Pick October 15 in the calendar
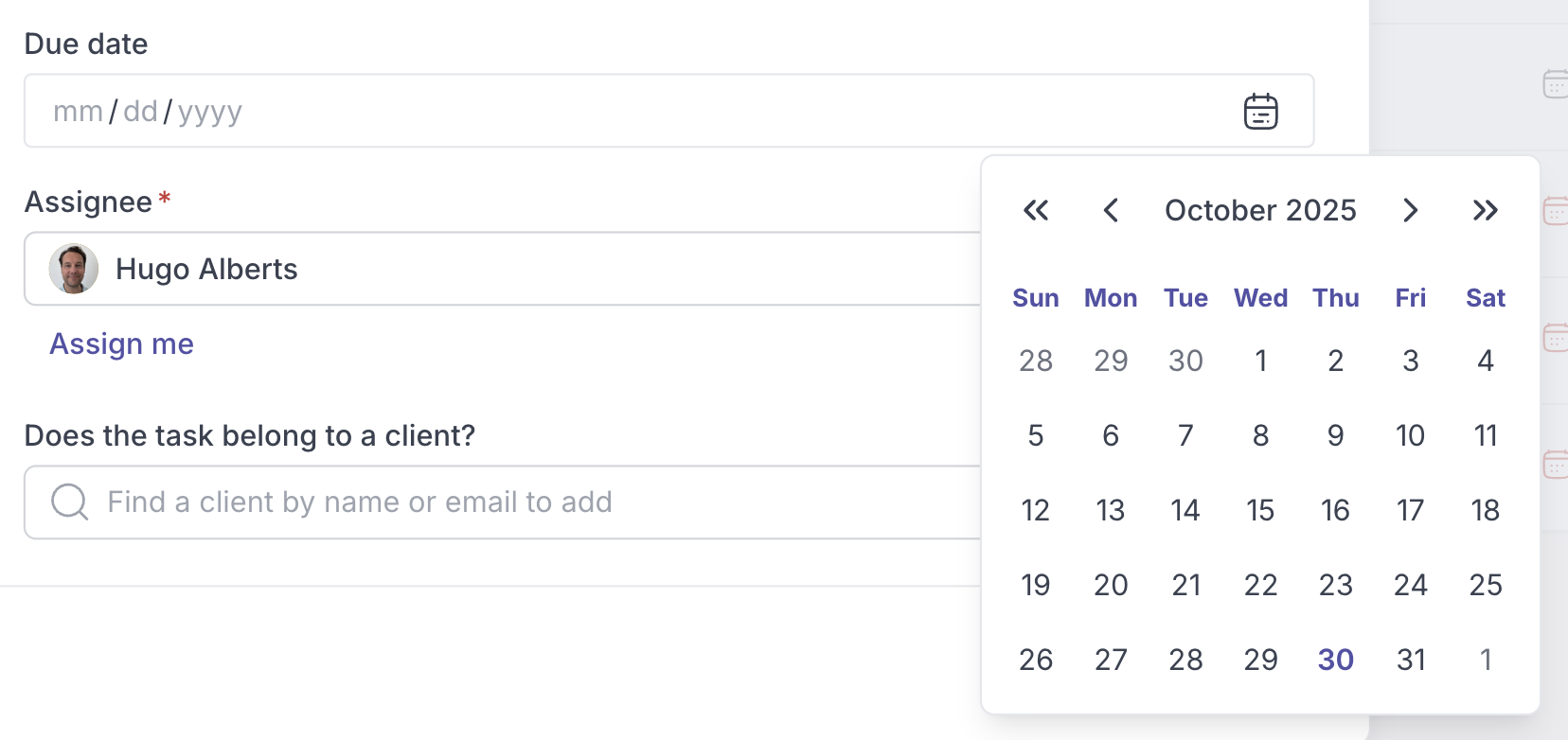This screenshot has width=1568, height=740. point(1260,510)
